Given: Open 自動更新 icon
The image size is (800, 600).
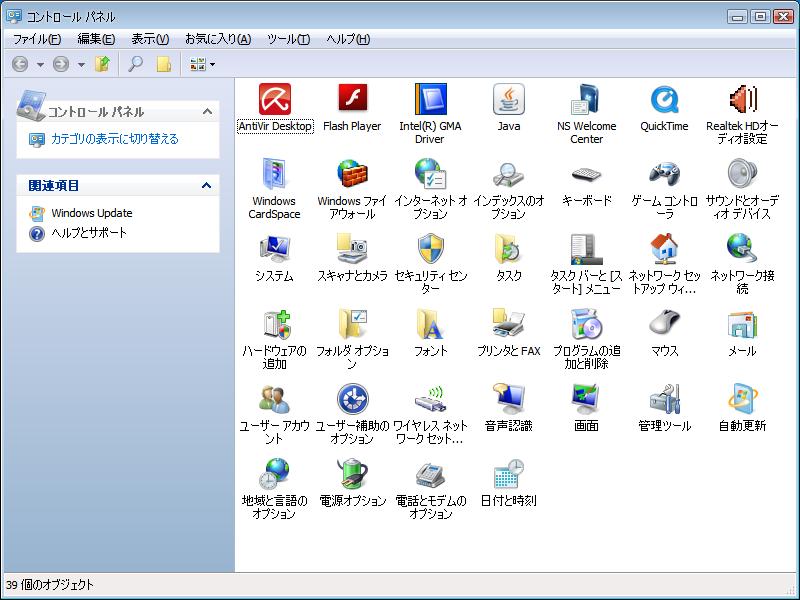Looking at the screenshot, I should click(742, 399).
